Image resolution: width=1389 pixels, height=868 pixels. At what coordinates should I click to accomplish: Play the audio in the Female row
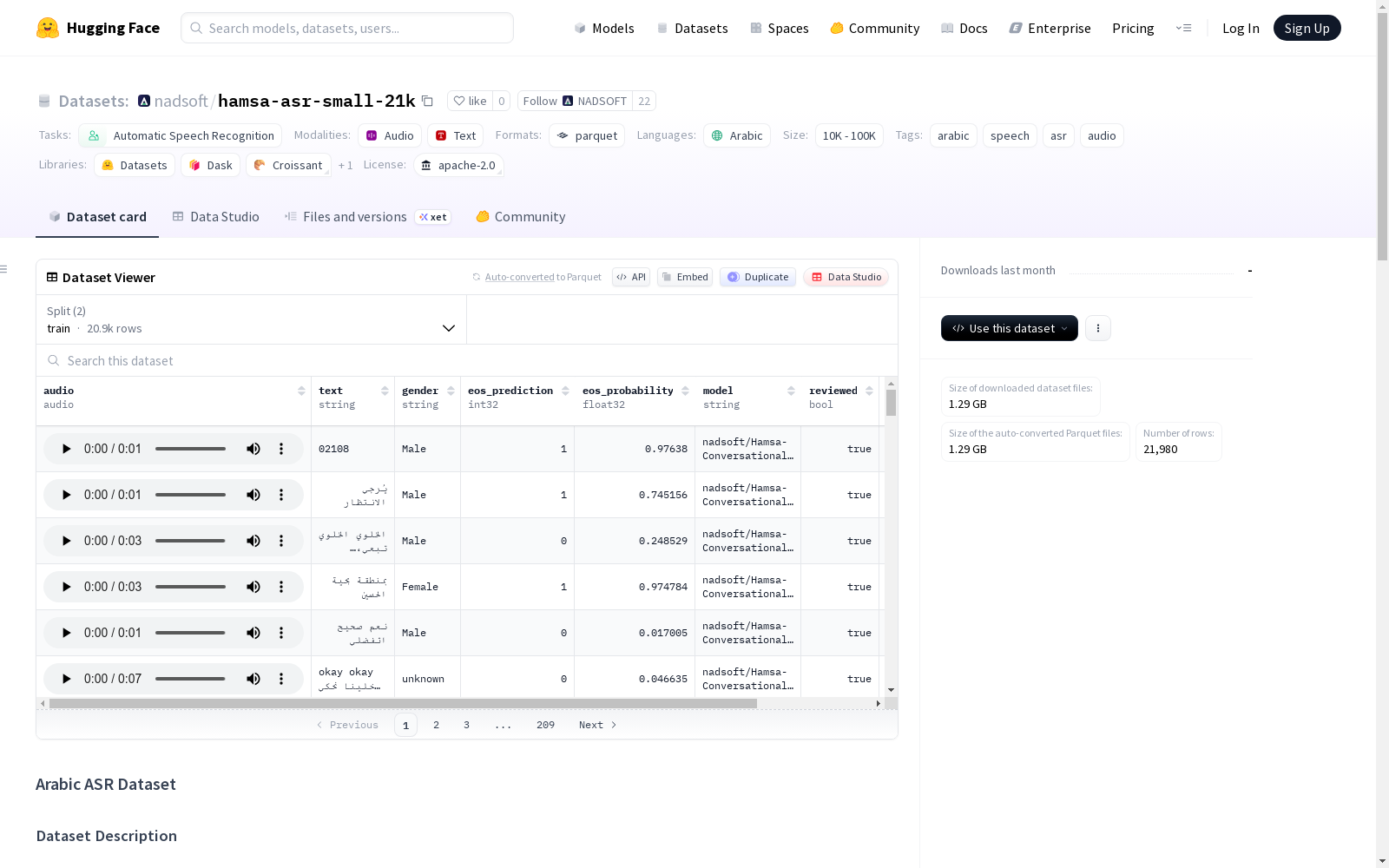66,587
